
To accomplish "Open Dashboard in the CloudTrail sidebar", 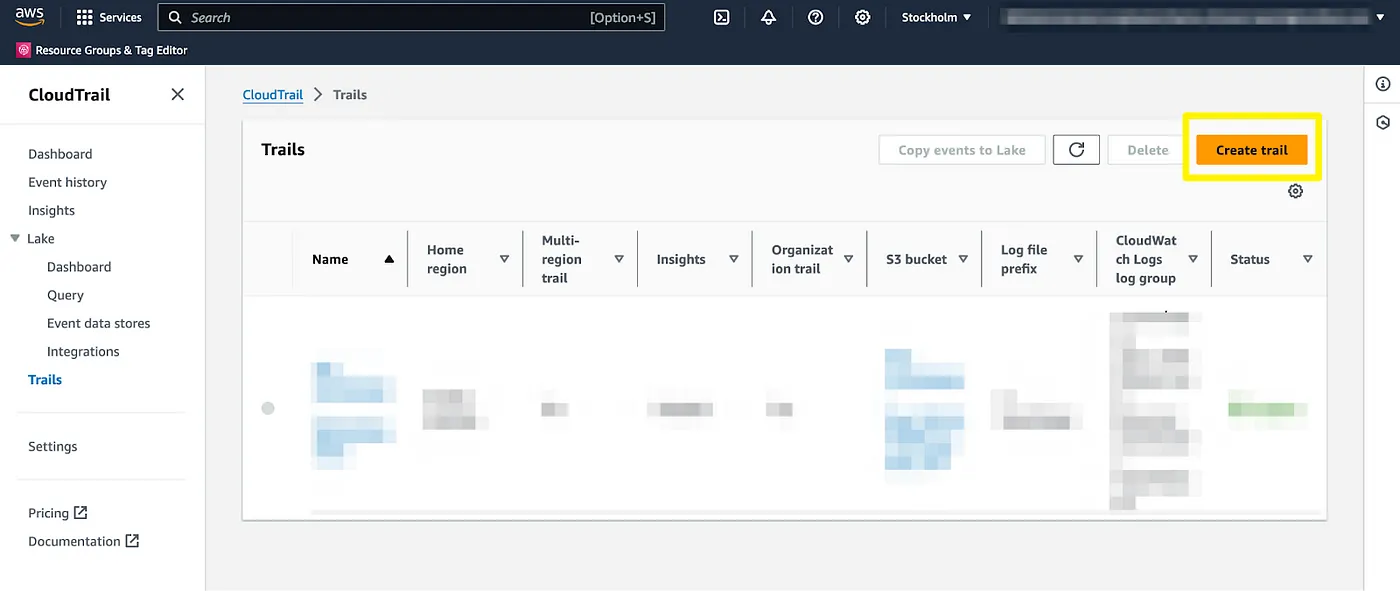I will point(60,154).
